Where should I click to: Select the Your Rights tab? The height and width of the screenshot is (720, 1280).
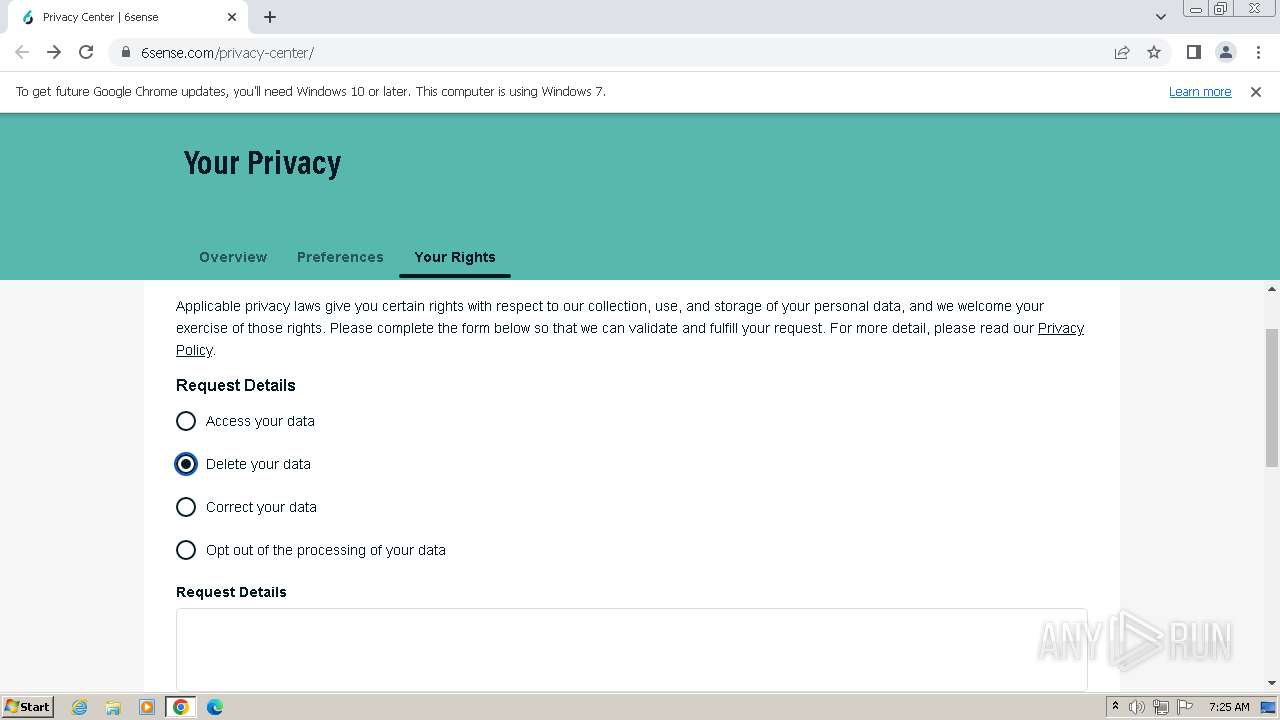(x=455, y=257)
